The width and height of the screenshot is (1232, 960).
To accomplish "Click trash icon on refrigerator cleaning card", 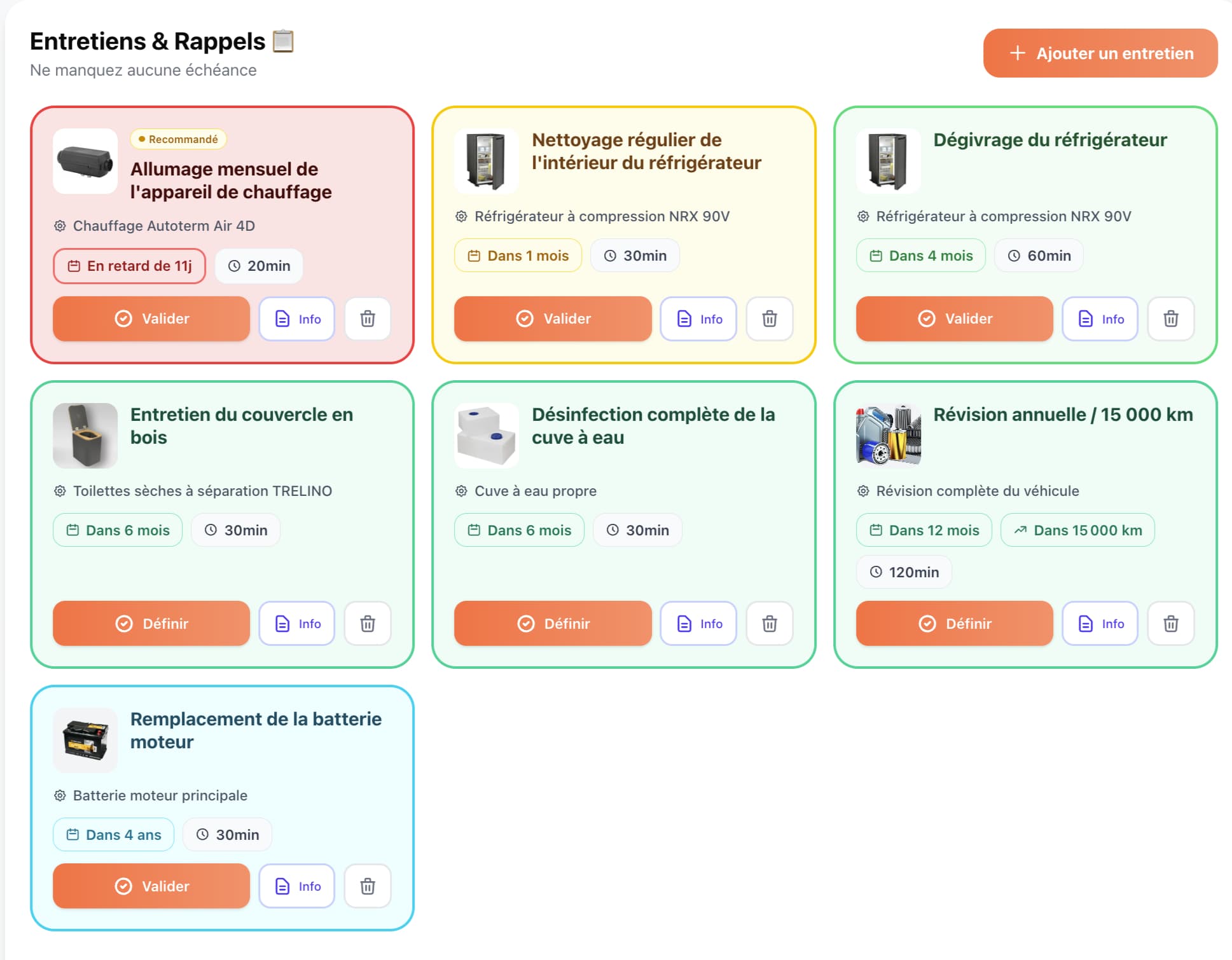I will [x=769, y=319].
